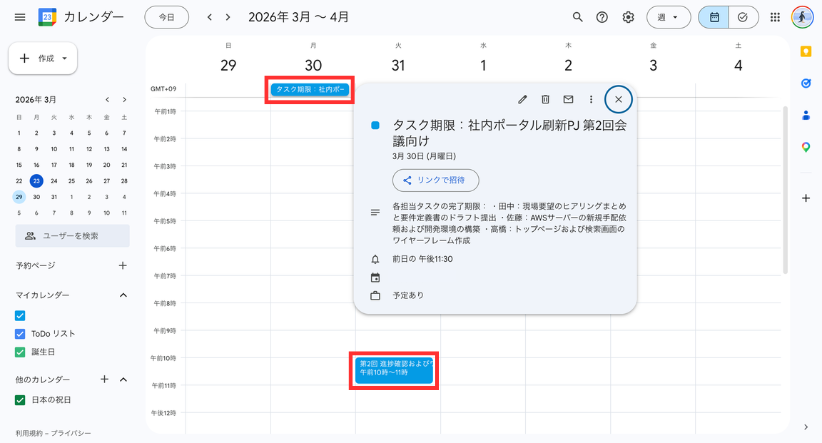The width and height of the screenshot is (822, 443).
Task: Select date 23 in mini calendar
Action: click(x=36, y=181)
